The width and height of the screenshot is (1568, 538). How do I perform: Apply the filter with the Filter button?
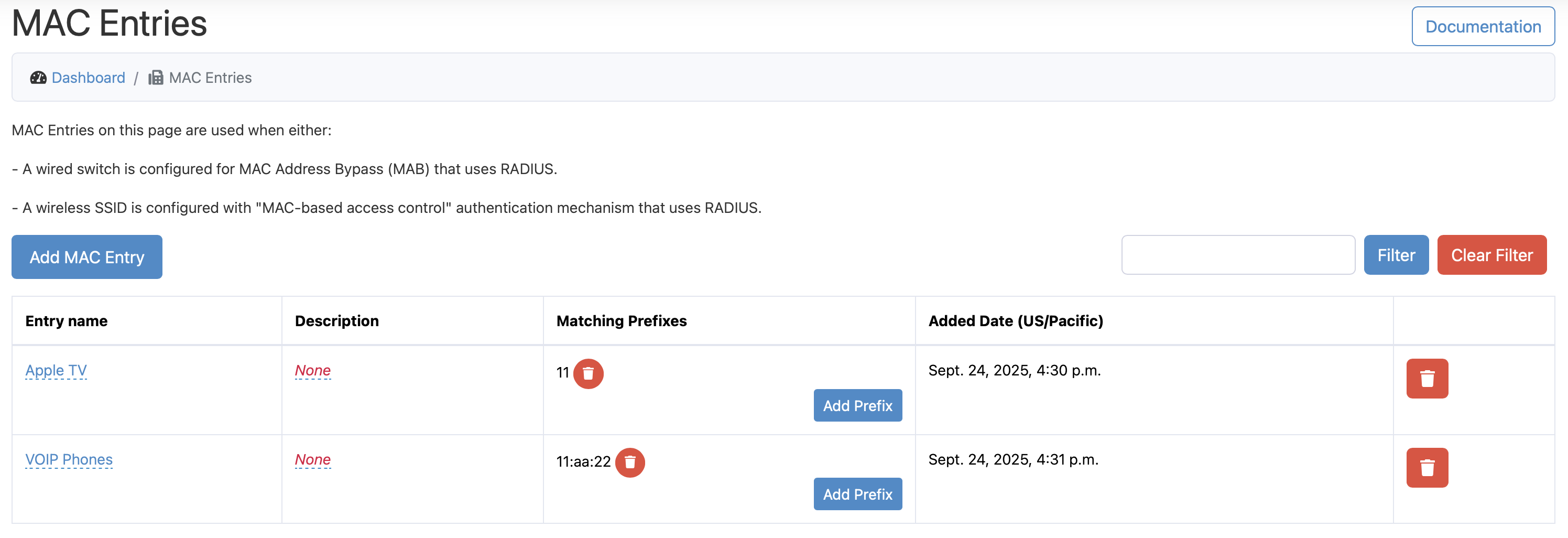click(1396, 255)
